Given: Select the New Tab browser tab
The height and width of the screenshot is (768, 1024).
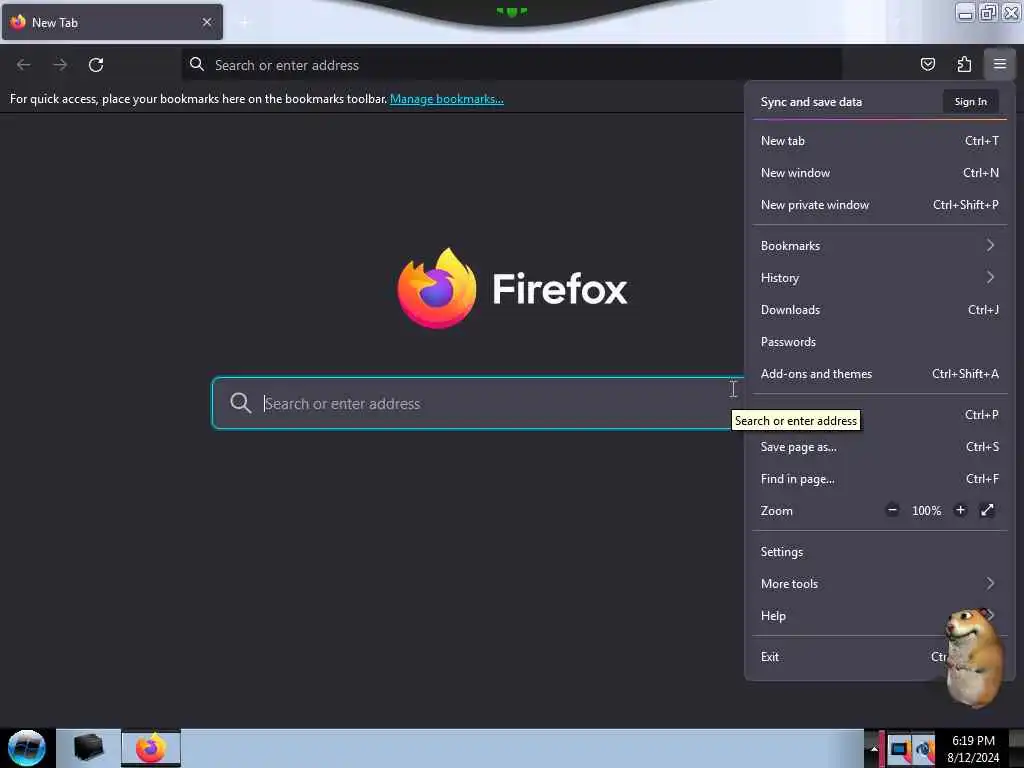Looking at the screenshot, I should 112,22.
